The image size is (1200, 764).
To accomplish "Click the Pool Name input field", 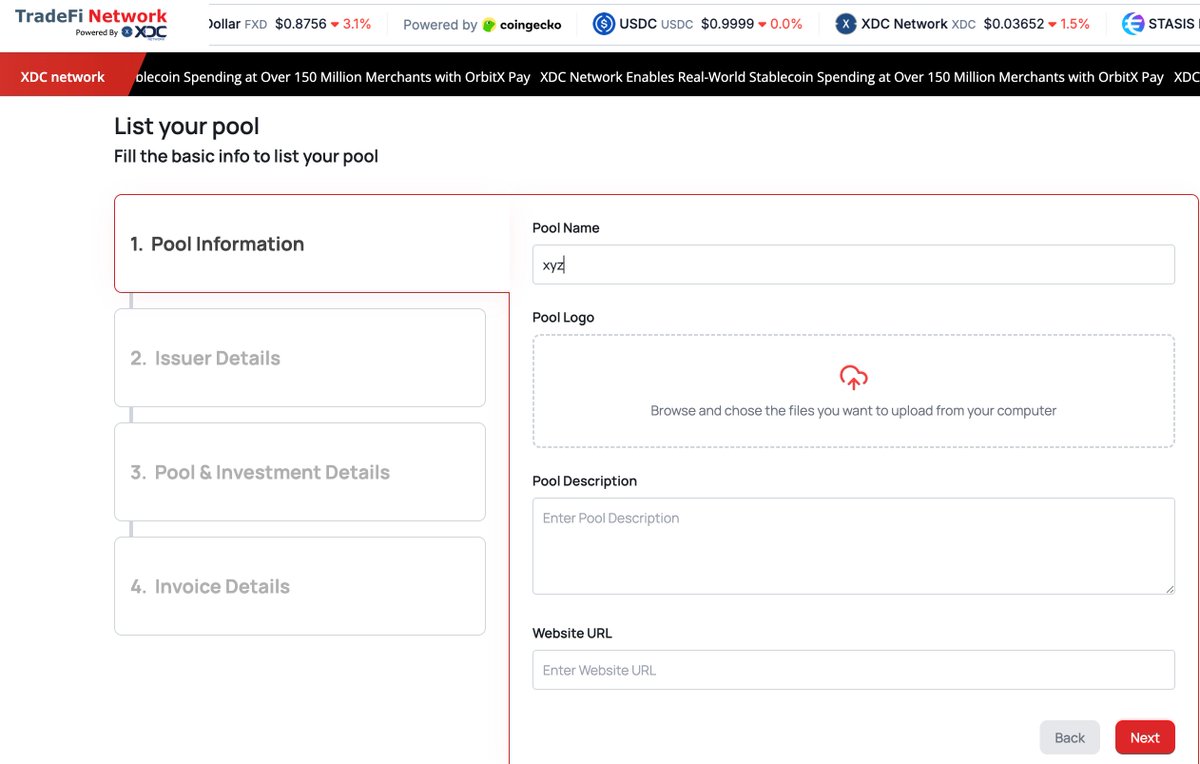I will pyautogui.click(x=853, y=265).
